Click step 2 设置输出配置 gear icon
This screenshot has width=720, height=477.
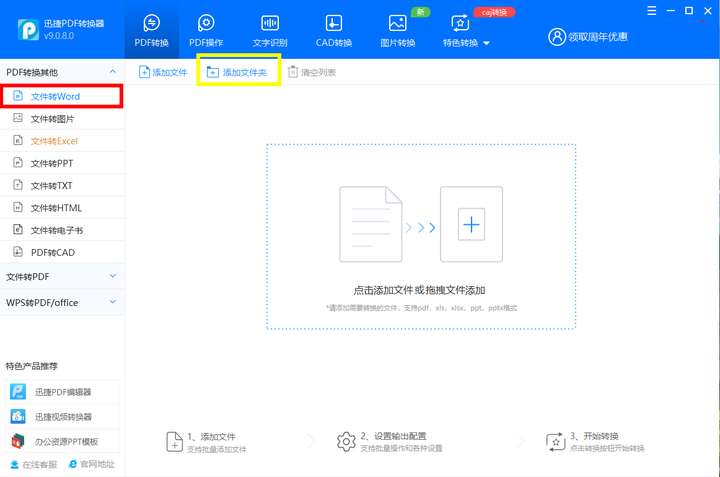346,442
